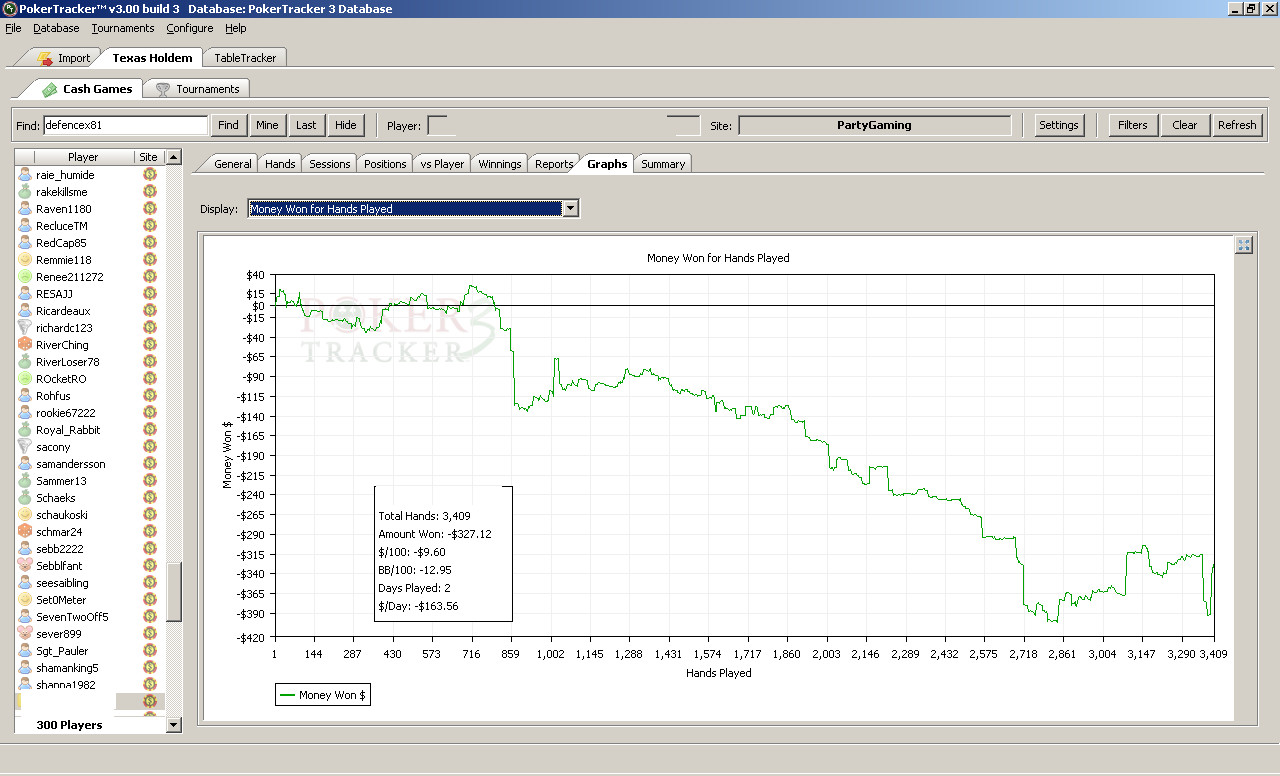Click the player icon beside rakekillsme
The height and width of the screenshot is (776, 1280).
point(25,192)
